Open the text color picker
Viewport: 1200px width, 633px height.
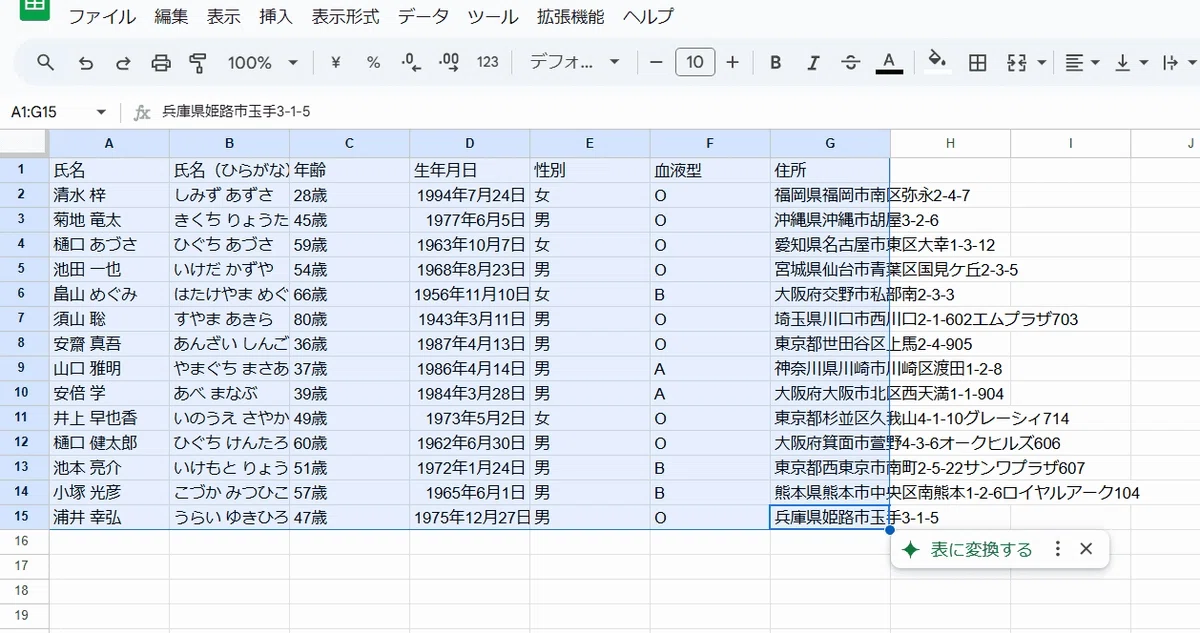pos(889,62)
